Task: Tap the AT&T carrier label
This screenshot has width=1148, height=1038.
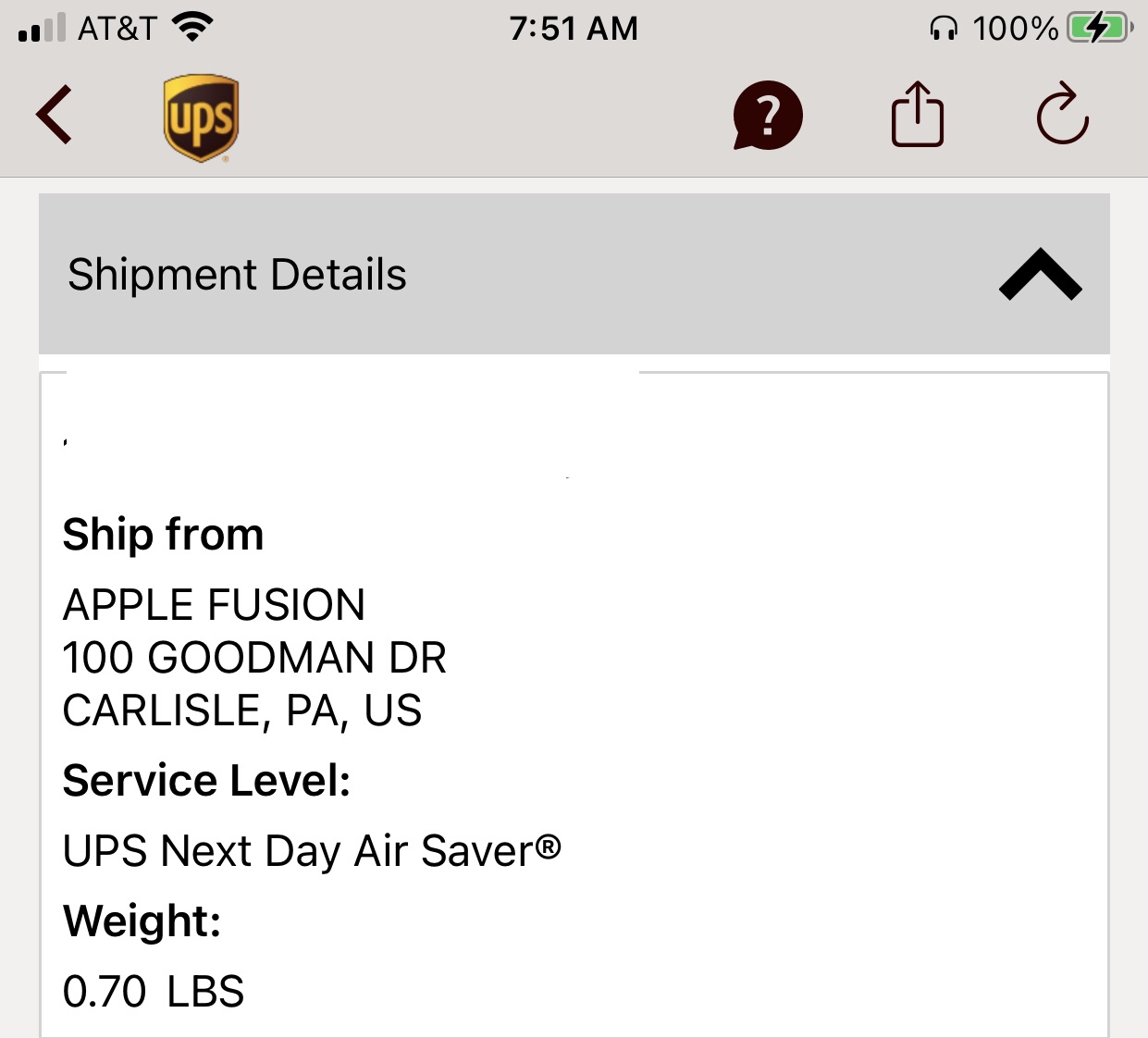Action: tap(117, 29)
